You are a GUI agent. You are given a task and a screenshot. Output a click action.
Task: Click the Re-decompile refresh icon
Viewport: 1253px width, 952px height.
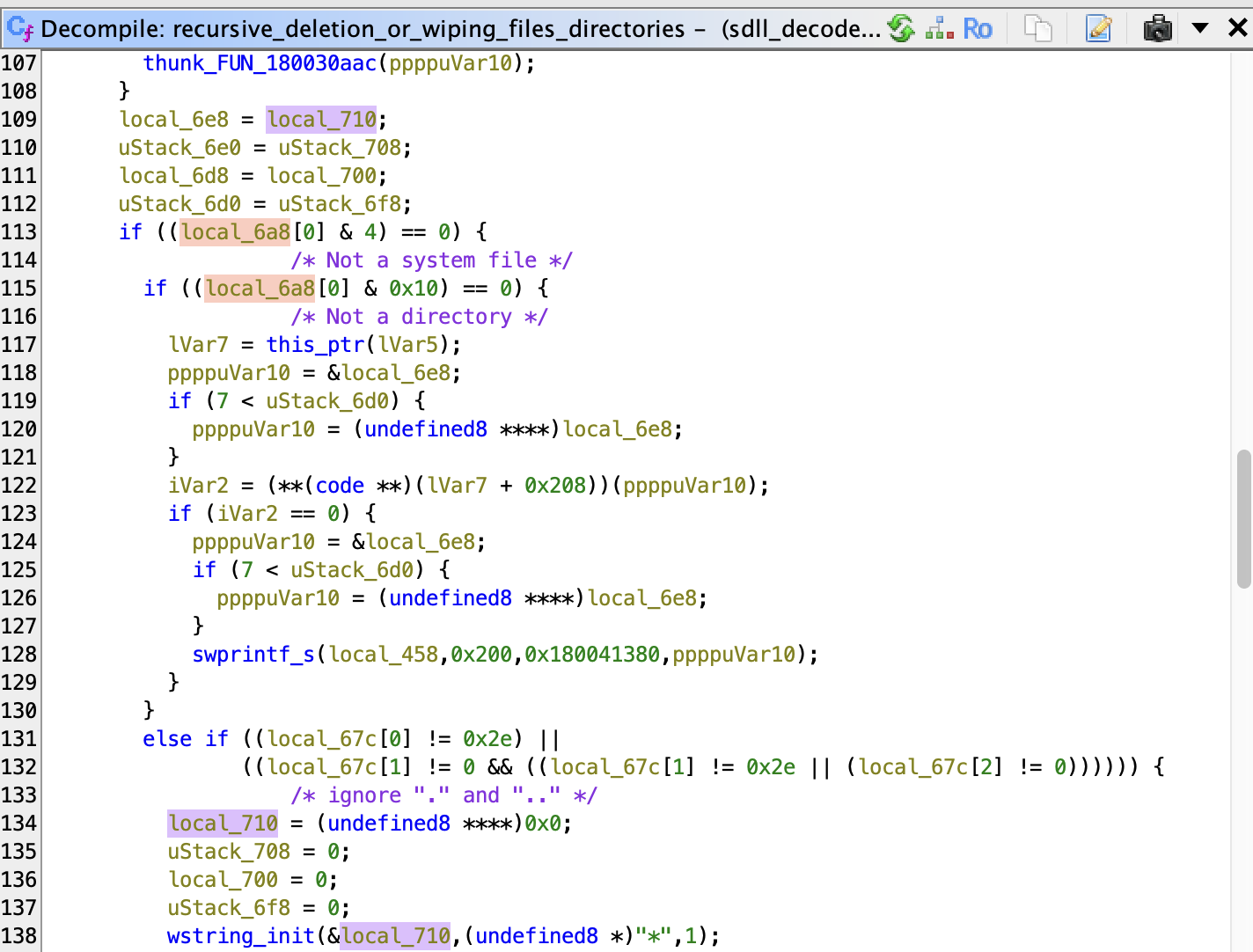[901, 28]
